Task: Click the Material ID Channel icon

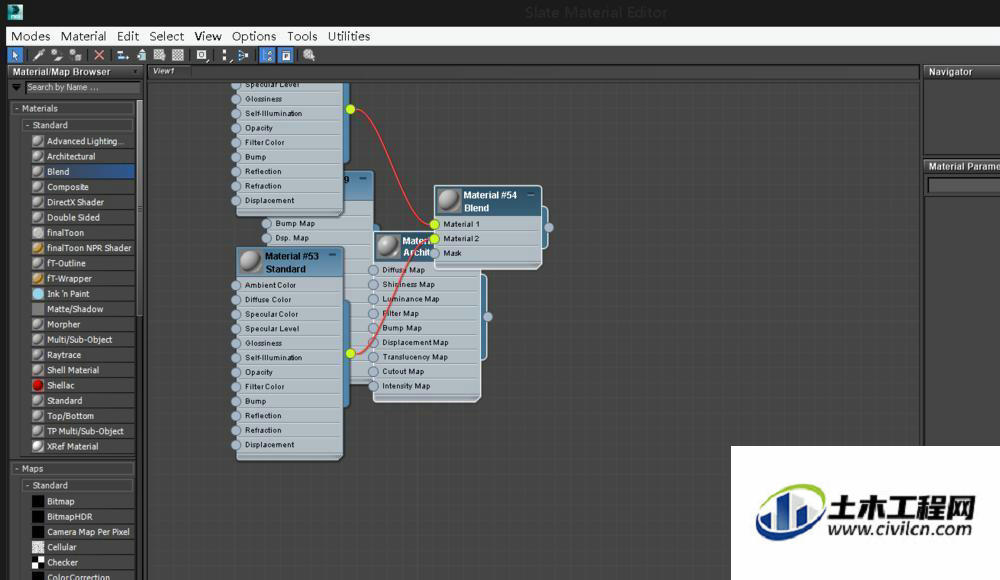Action: tap(202, 56)
